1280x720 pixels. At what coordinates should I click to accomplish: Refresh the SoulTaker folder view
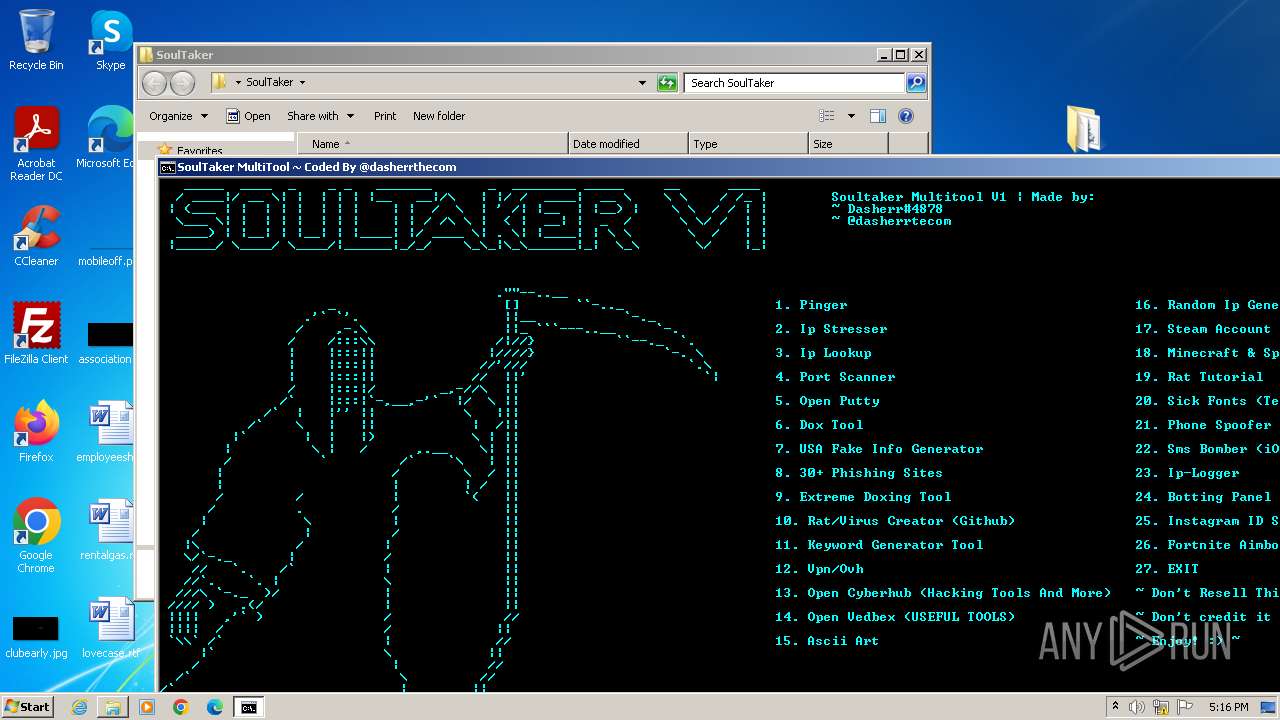click(x=667, y=83)
